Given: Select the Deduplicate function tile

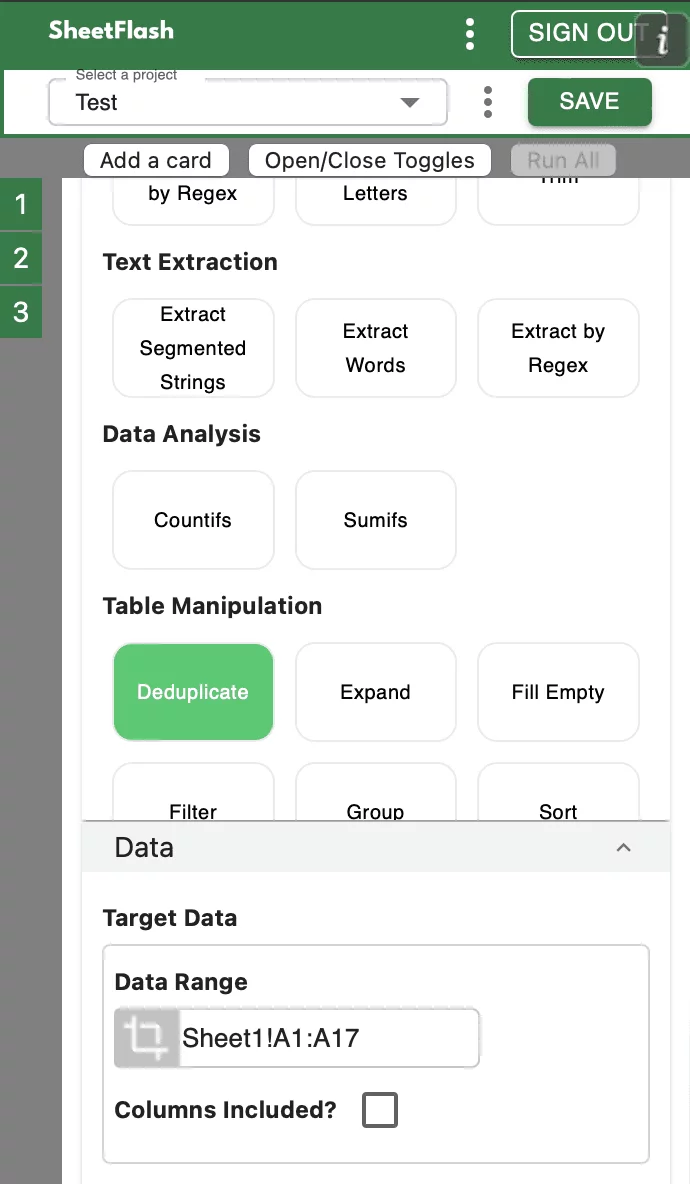Looking at the screenshot, I should (193, 692).
